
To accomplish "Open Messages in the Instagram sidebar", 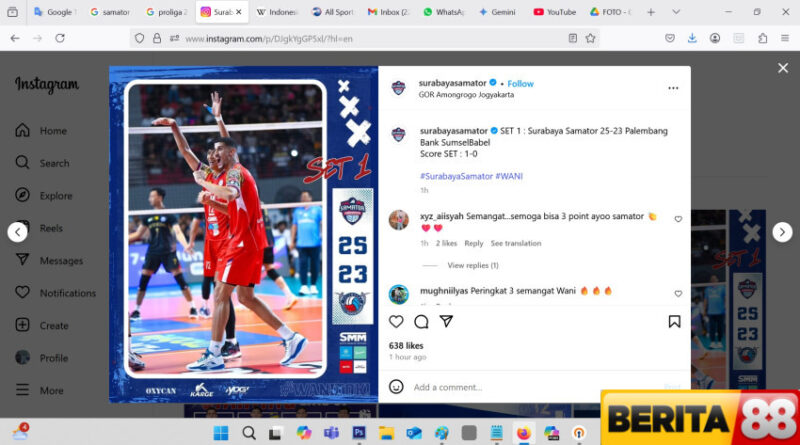I will (49, 260).
